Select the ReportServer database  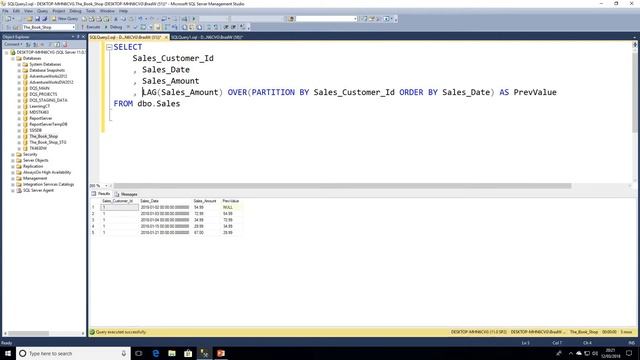pyautogui.click(x=40, y=118)
